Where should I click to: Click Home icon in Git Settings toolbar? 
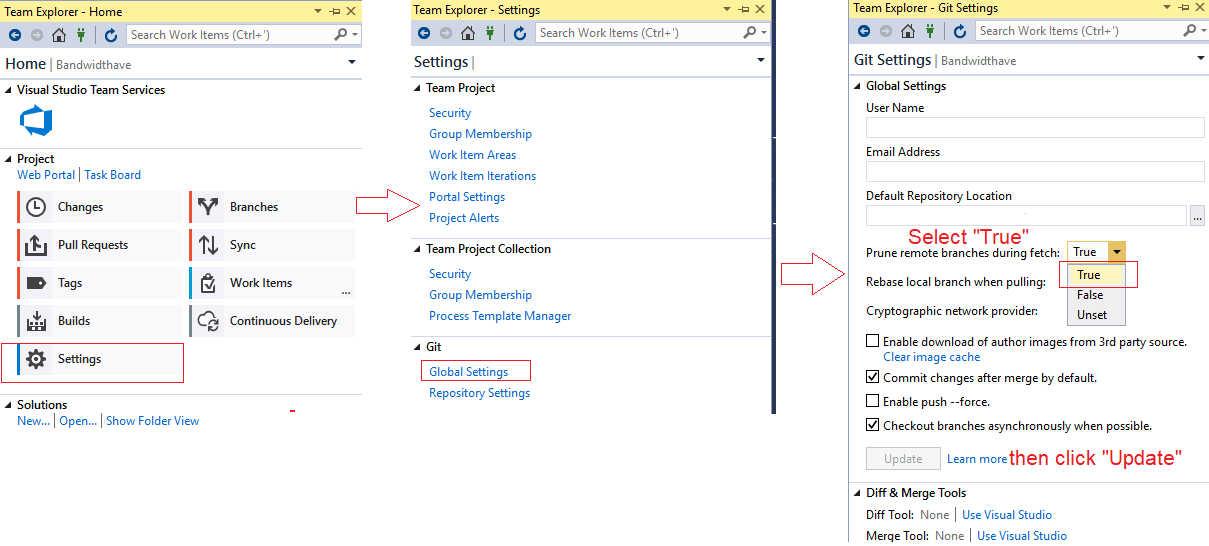908,31
